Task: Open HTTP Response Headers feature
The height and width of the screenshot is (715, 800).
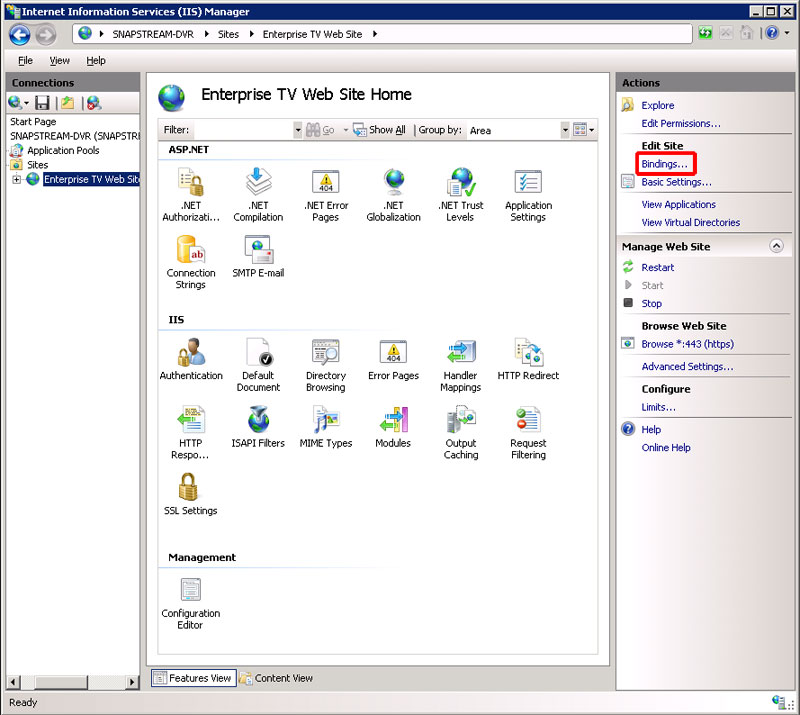Action: pyautogui.click(x=191, y=432)
